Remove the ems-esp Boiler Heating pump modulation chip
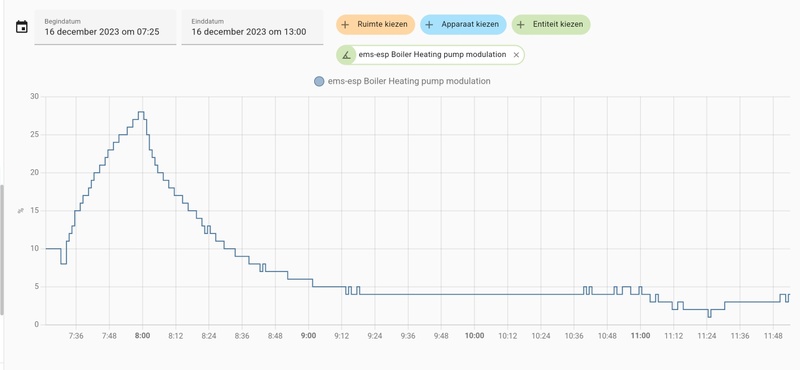Viewport: 800px width, 370px height. (x=516, y=55)
